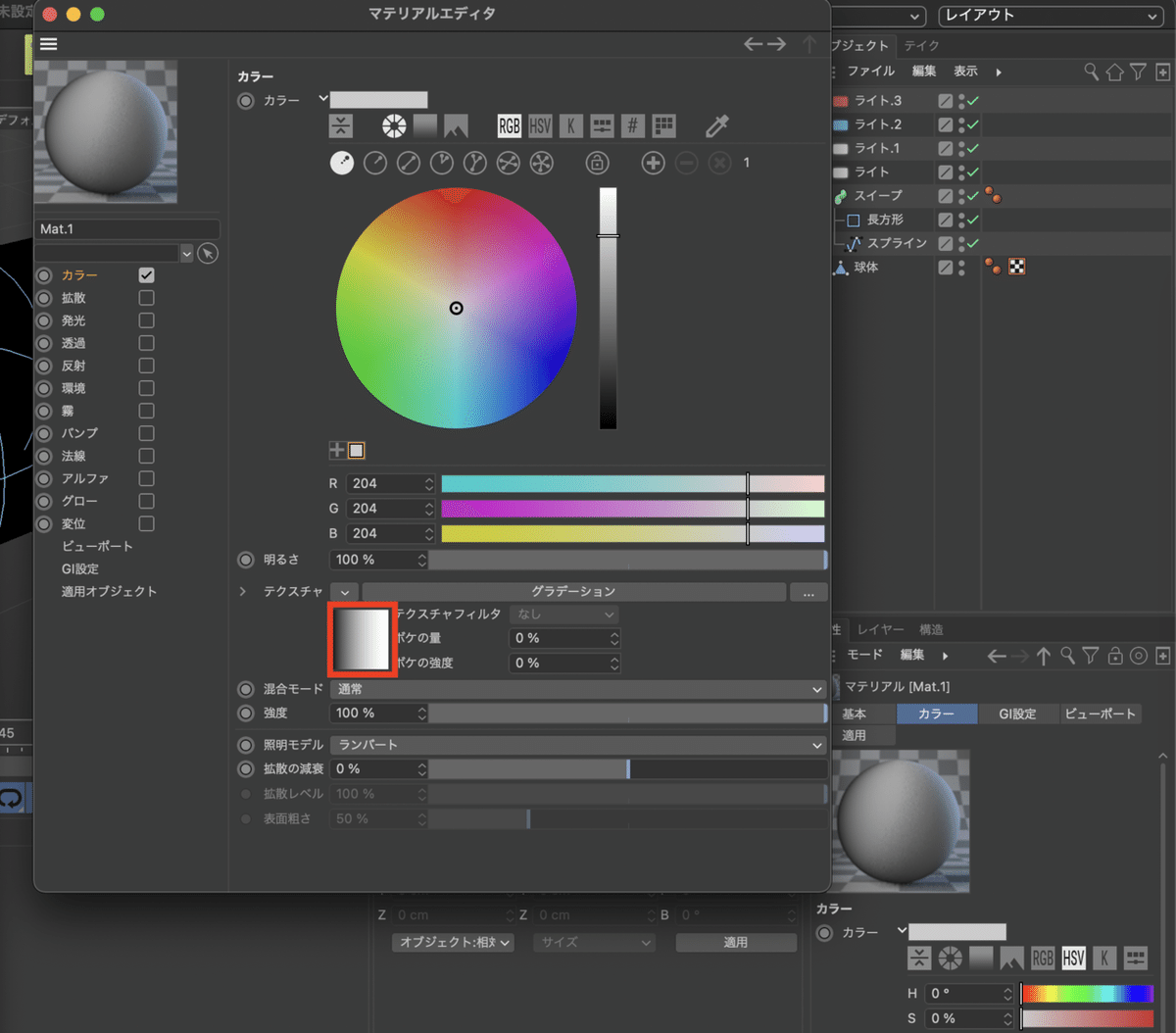Enable the 反射 channel checkbox
Viewport: 1176px width, 1033px height.
(x=146, y=366)
